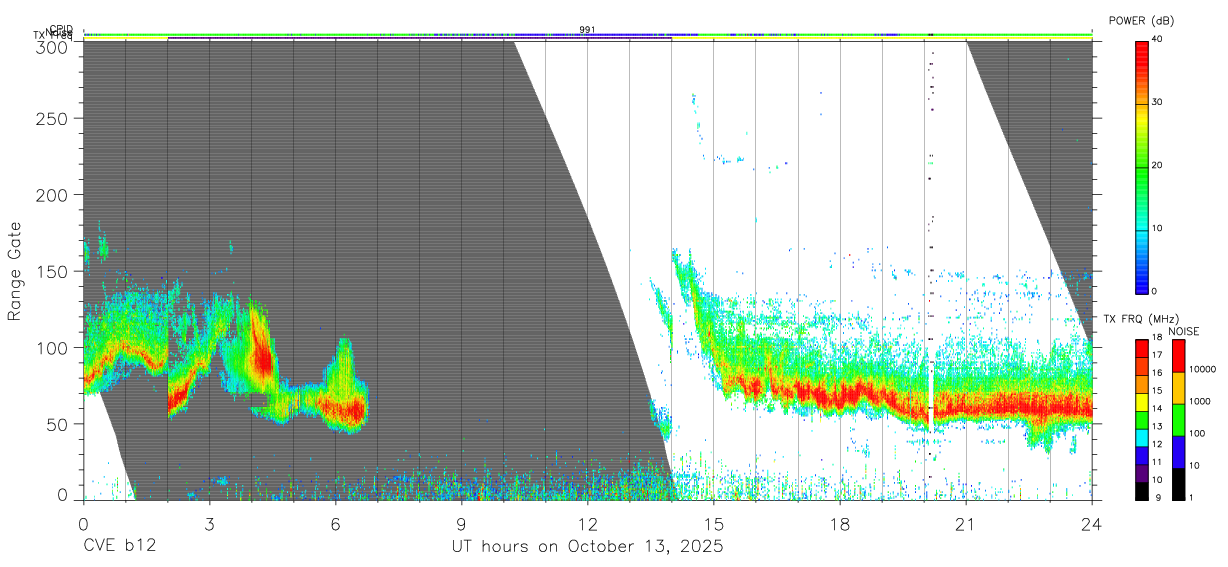
Task: Pick the purple 10–11 MHz segment of the TX FRQ bar
Action: click(x=1142, y=472)
